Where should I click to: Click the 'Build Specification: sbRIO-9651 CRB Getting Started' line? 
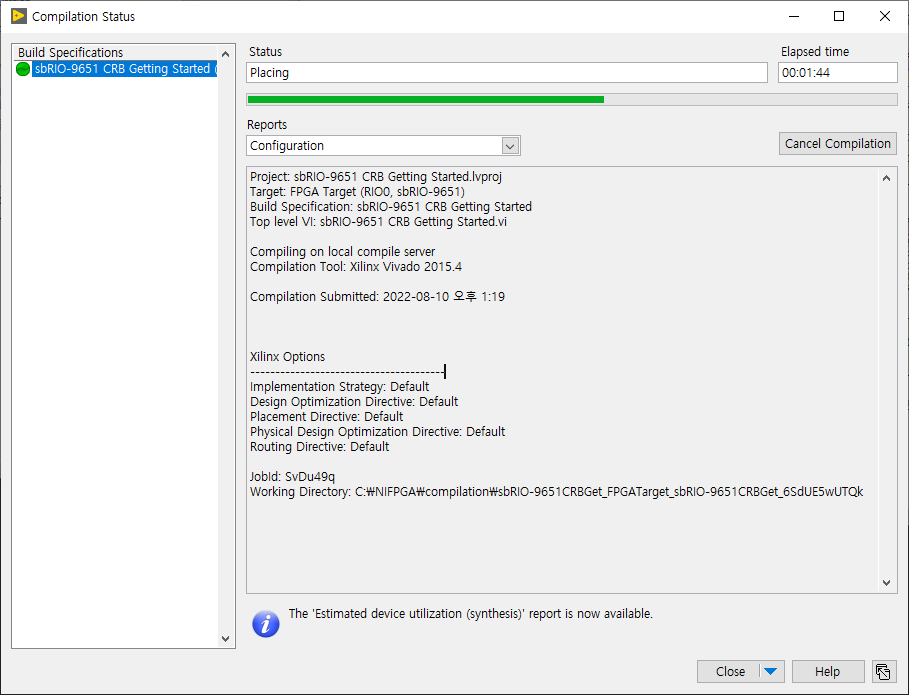391,207
